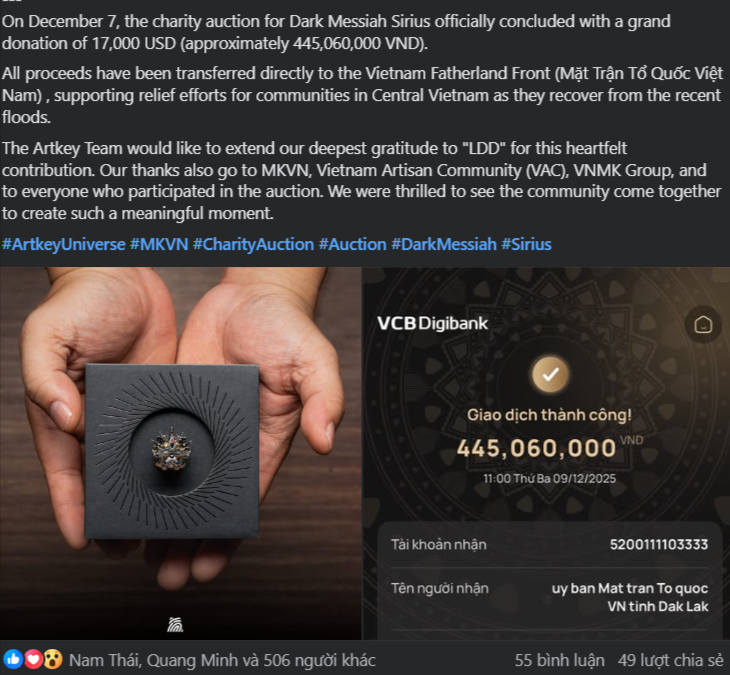Click the yellow Wow reaction emoji
The height and width of the screenshot is (675, 730).
pos(53,659)
